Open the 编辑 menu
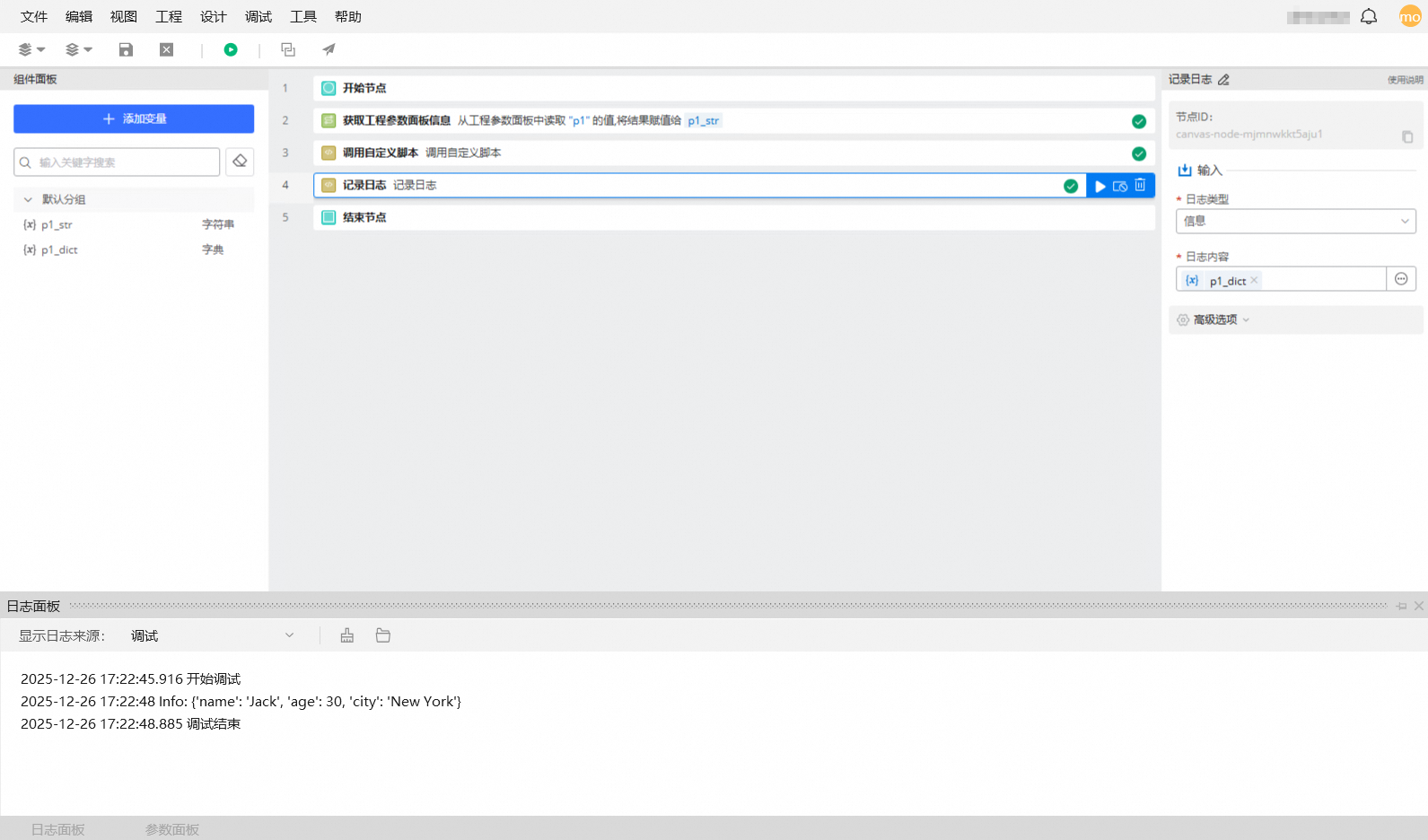Image resolution: width=1428 pixels, height=840 pixels. pos(79,16)
